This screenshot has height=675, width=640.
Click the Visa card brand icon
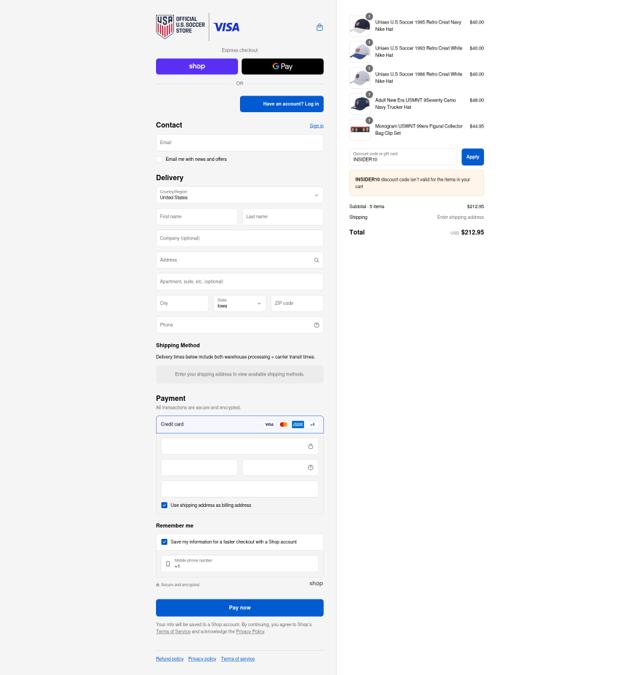(x=269, y=424)
